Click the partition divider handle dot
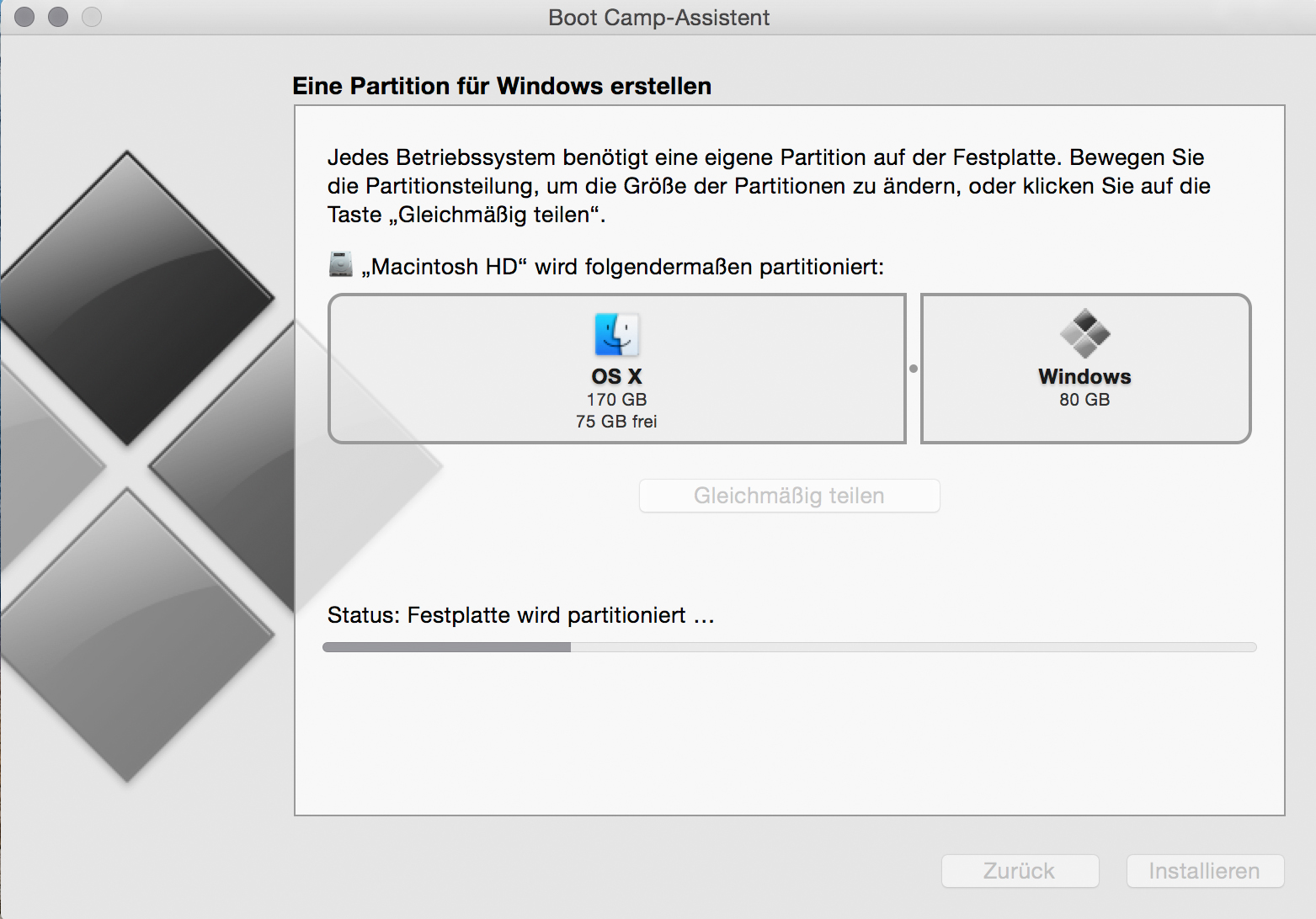1316x919 pixels. [914, 369]
